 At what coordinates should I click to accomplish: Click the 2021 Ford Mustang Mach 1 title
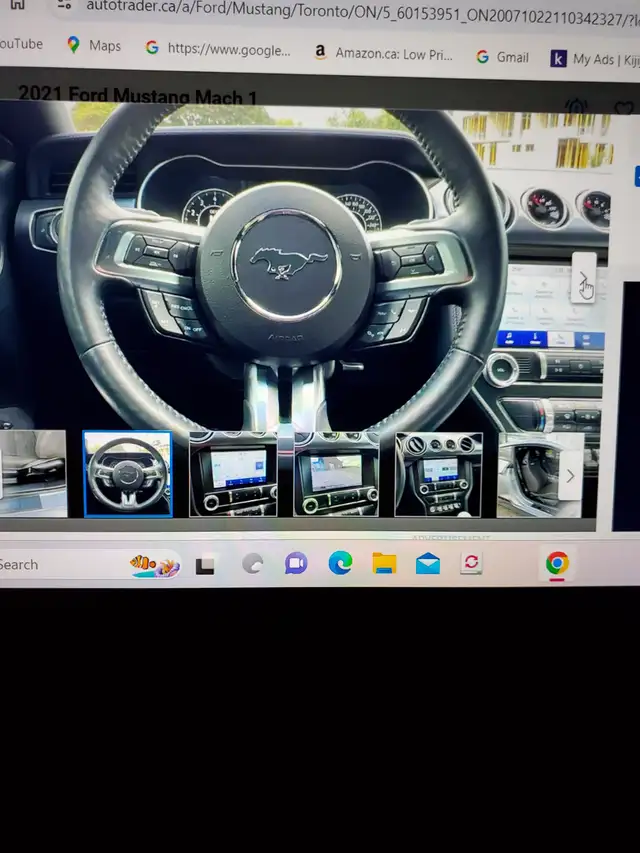(x=137, y=95)
